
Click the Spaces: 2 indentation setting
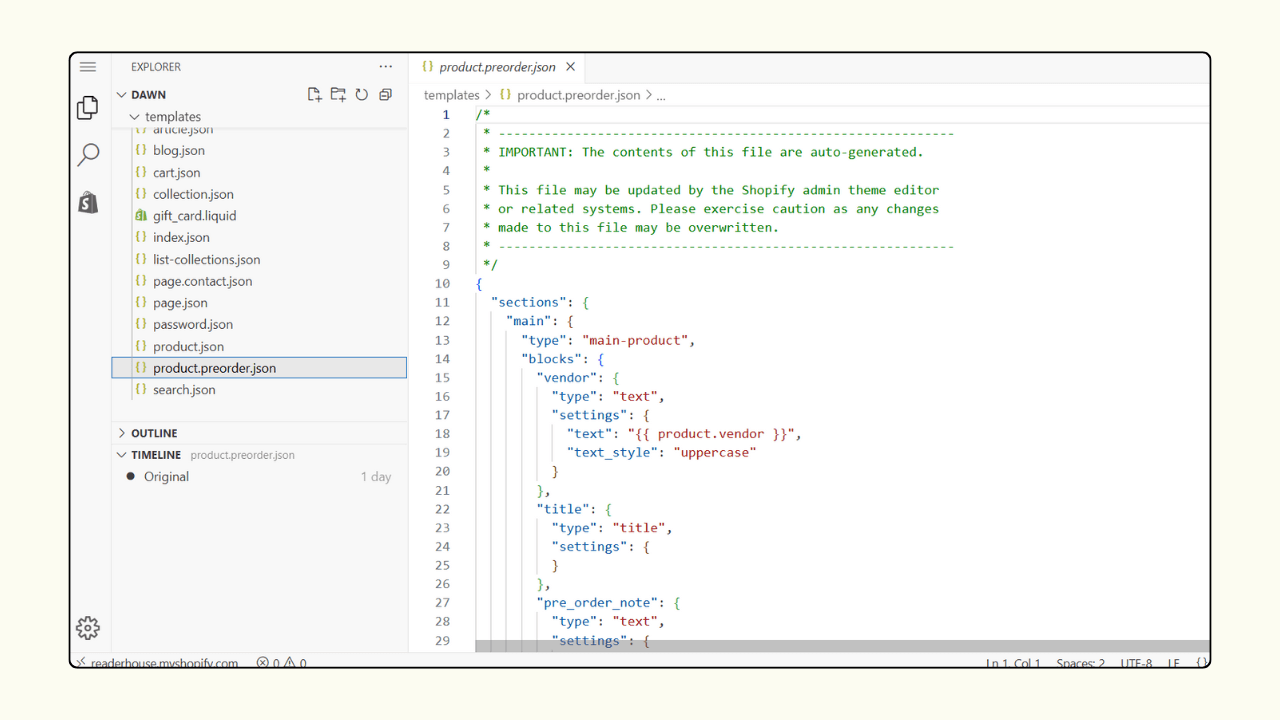pyautogui.click(x=1081, y=662)
